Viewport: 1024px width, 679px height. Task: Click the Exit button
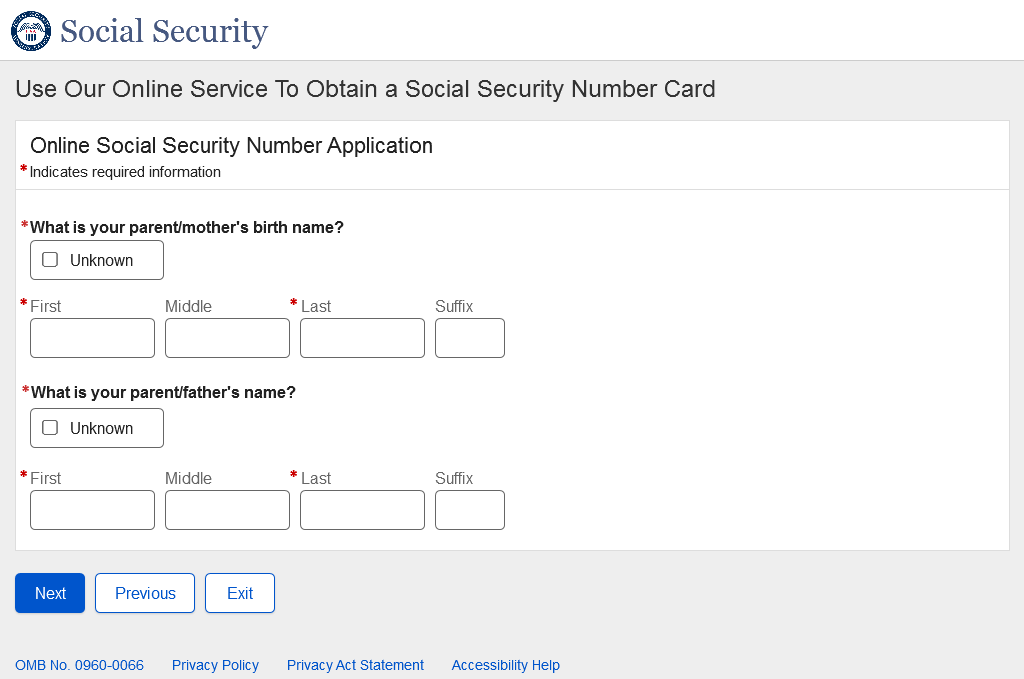click(x=240, y=593)
